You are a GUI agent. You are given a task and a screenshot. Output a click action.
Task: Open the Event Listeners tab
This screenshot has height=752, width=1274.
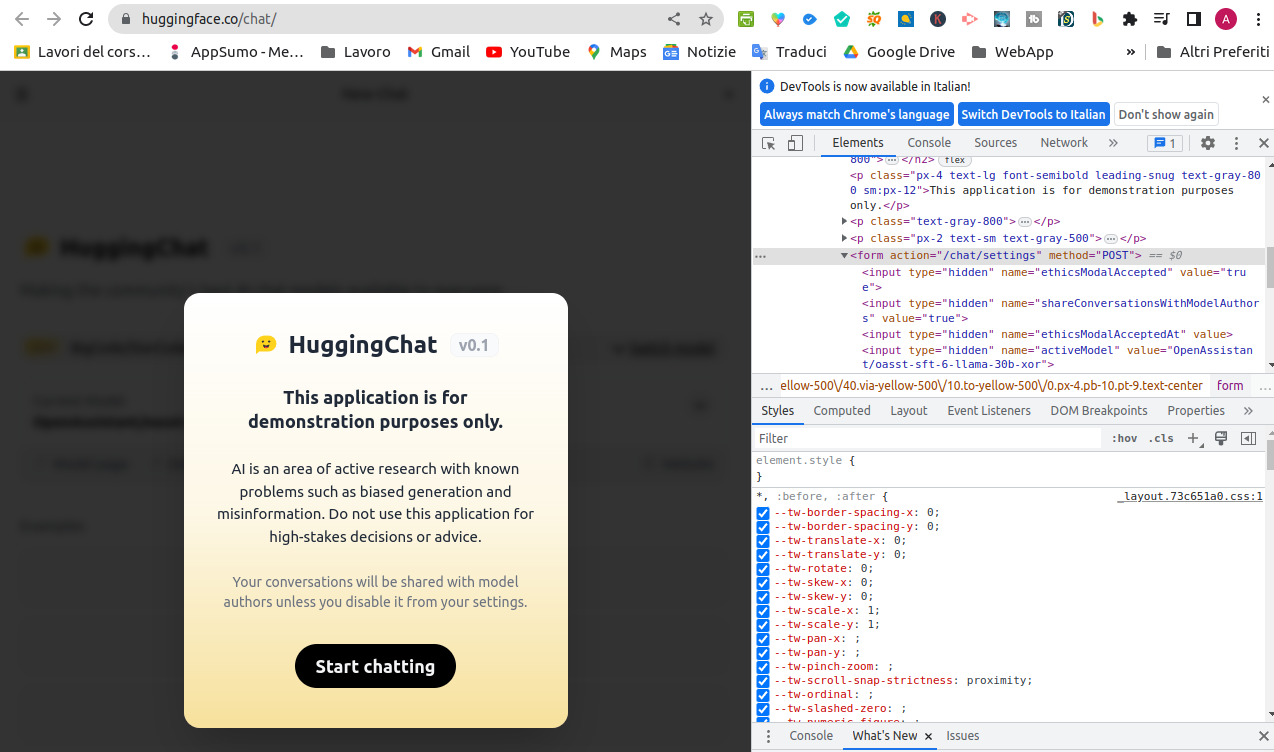[988, 410]
